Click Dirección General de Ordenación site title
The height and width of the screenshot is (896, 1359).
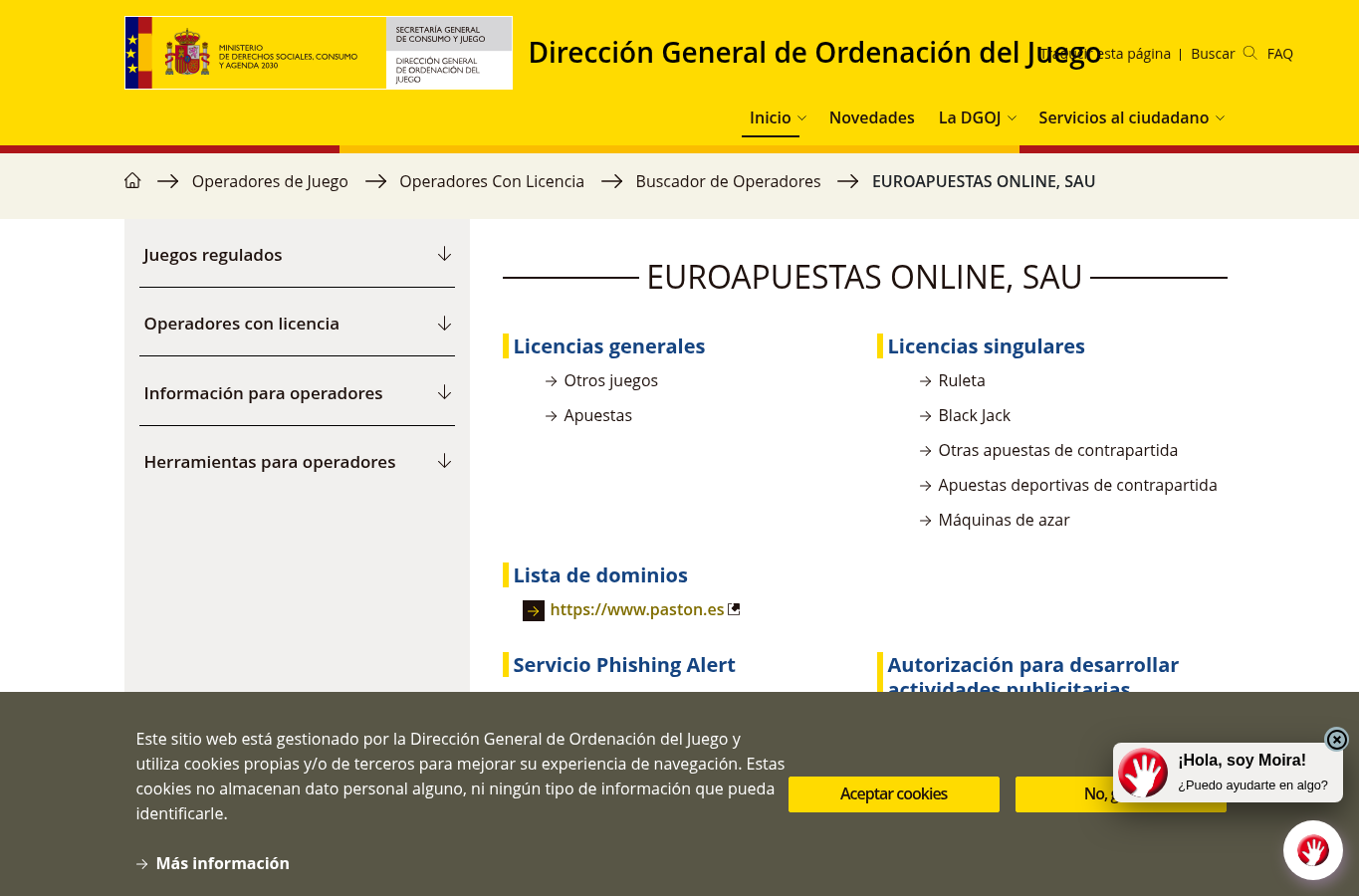click(814, 53)
